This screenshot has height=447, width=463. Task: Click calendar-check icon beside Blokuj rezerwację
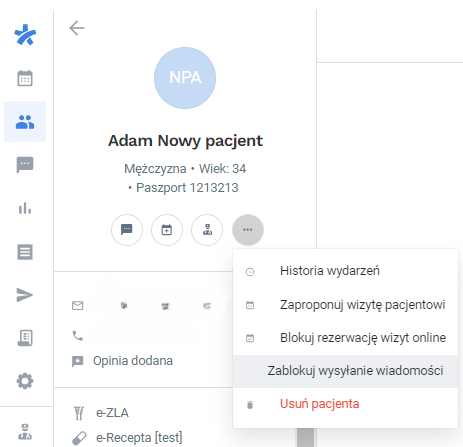pos(250,338)
